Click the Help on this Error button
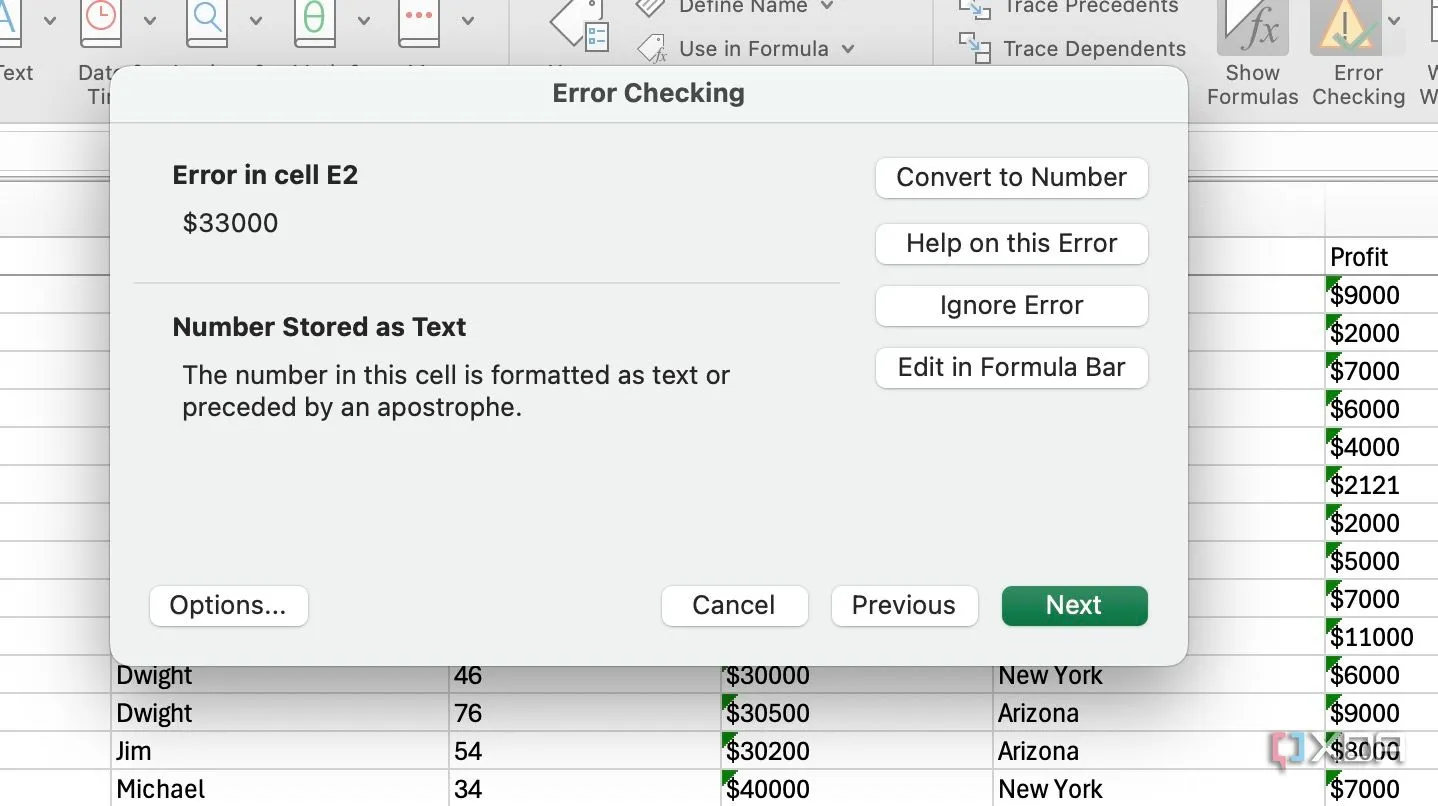1438x806 pixels. [x=1011, y=243]
